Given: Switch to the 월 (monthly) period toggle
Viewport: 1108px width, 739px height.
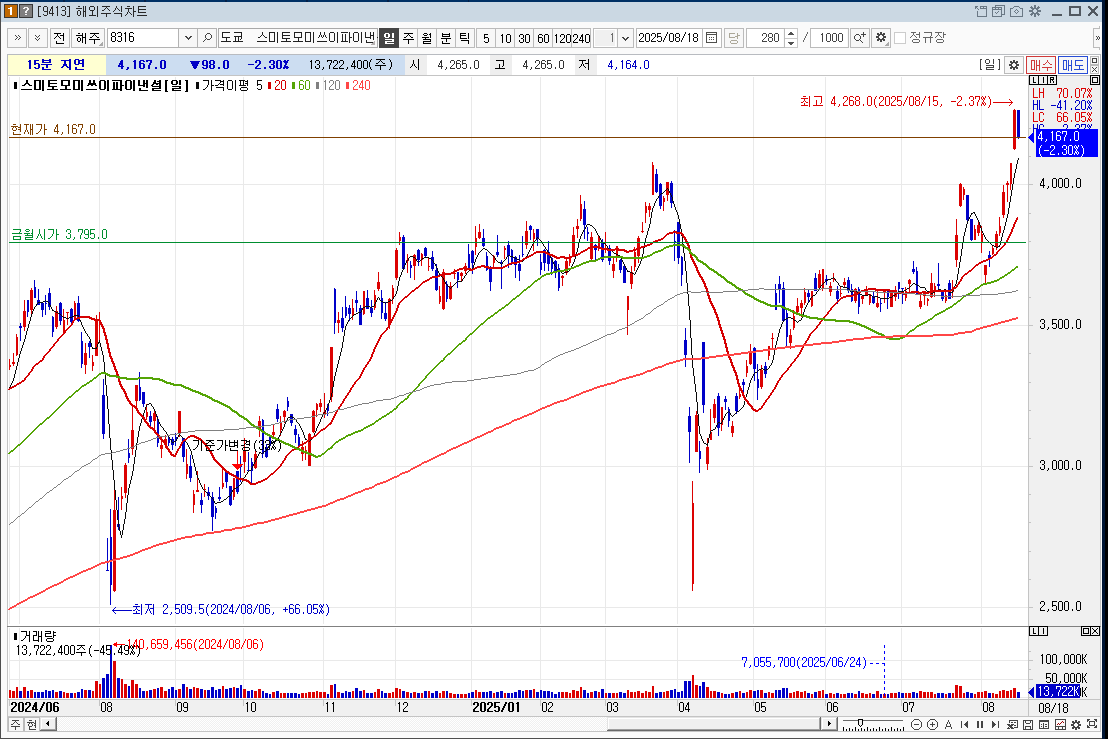Looking at the screenshot, I should [427, 38].
